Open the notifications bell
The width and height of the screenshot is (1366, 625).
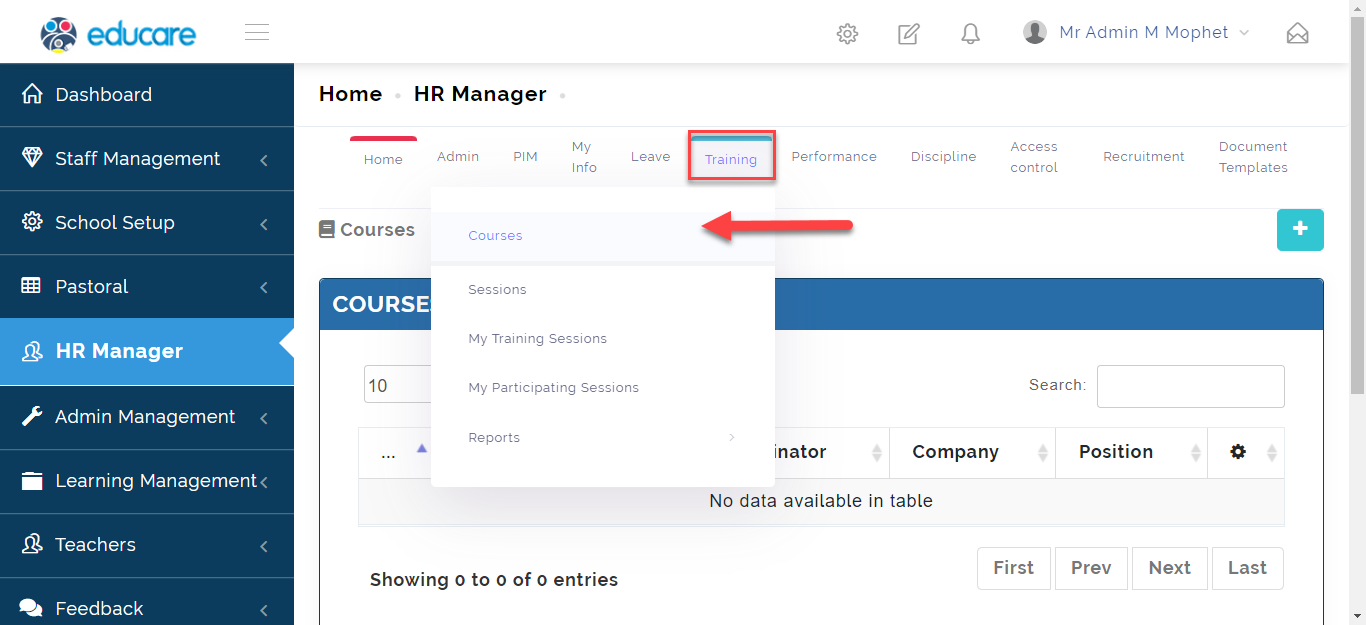coord(970,34)
